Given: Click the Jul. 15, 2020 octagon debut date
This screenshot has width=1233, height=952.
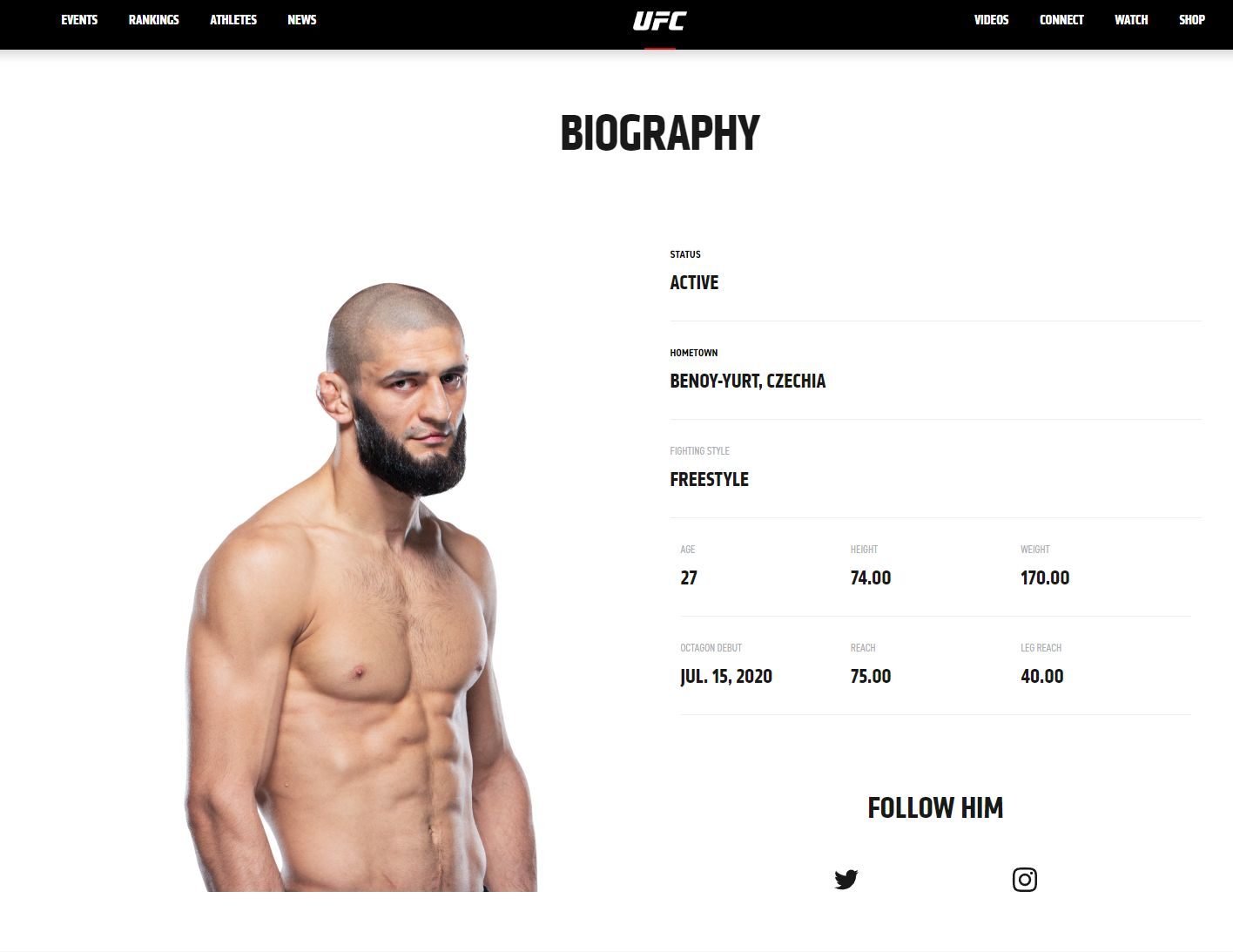Looking at the screenshot, I should (726, 676).
